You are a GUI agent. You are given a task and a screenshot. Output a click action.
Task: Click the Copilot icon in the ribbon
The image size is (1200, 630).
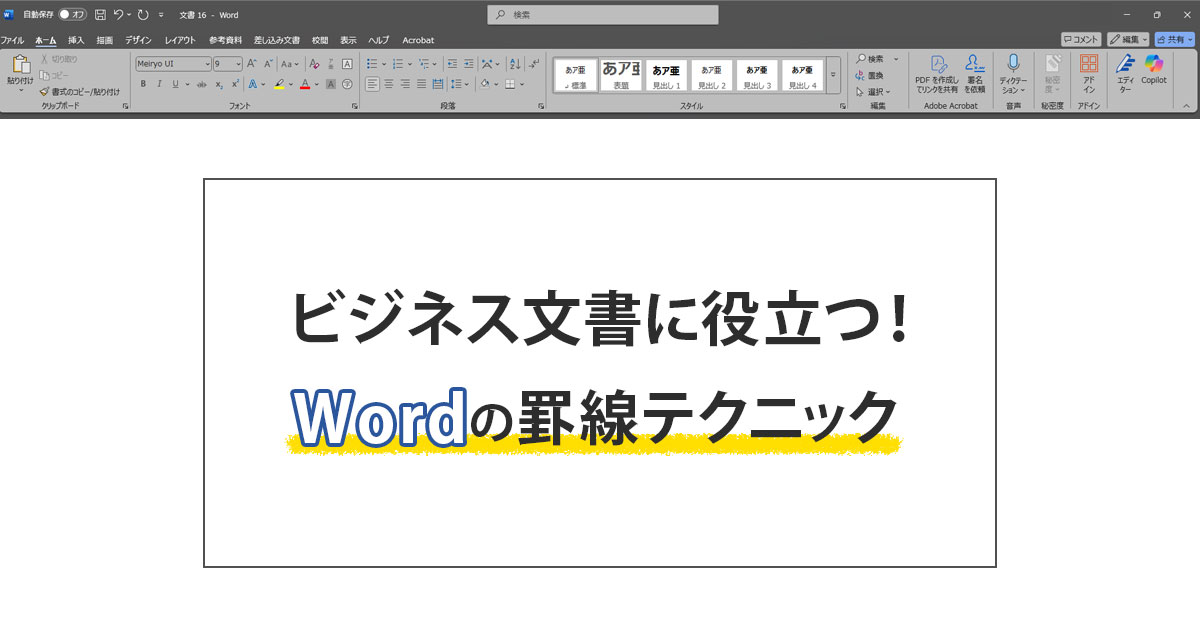click(x=1154, y=68)
